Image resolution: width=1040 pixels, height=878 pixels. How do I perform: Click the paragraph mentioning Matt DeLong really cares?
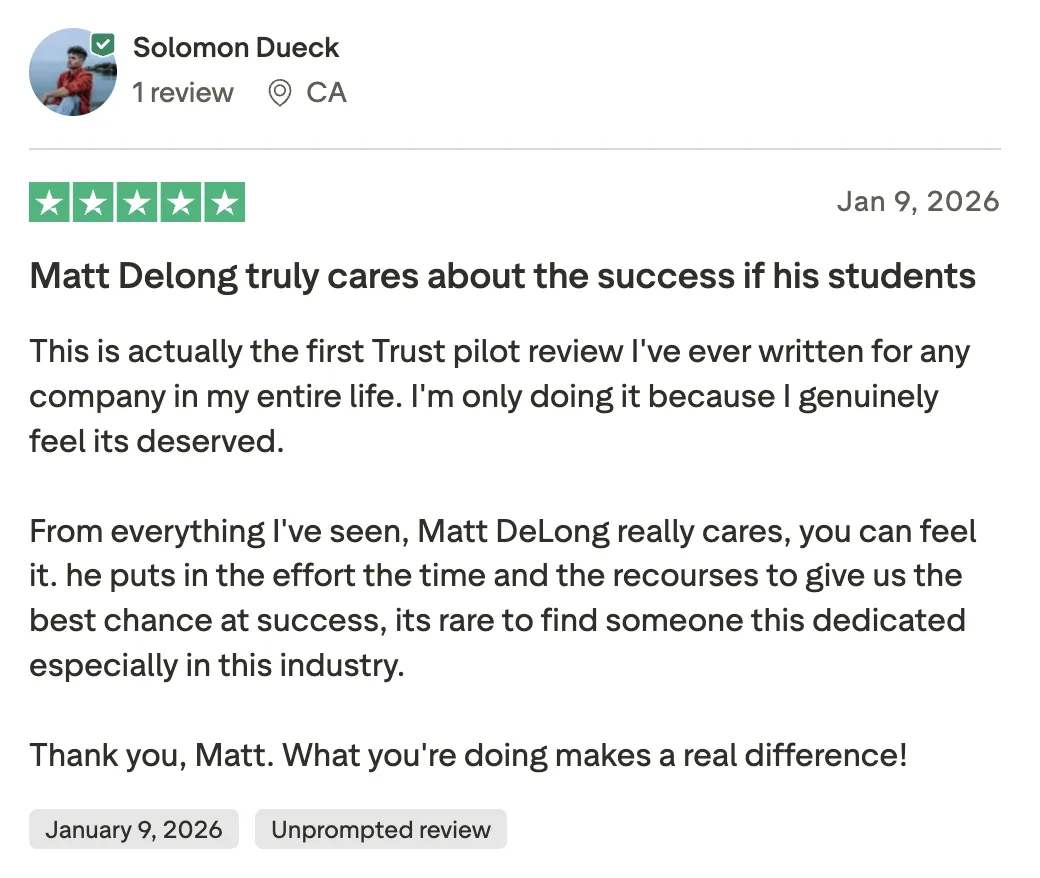[503, 598]
